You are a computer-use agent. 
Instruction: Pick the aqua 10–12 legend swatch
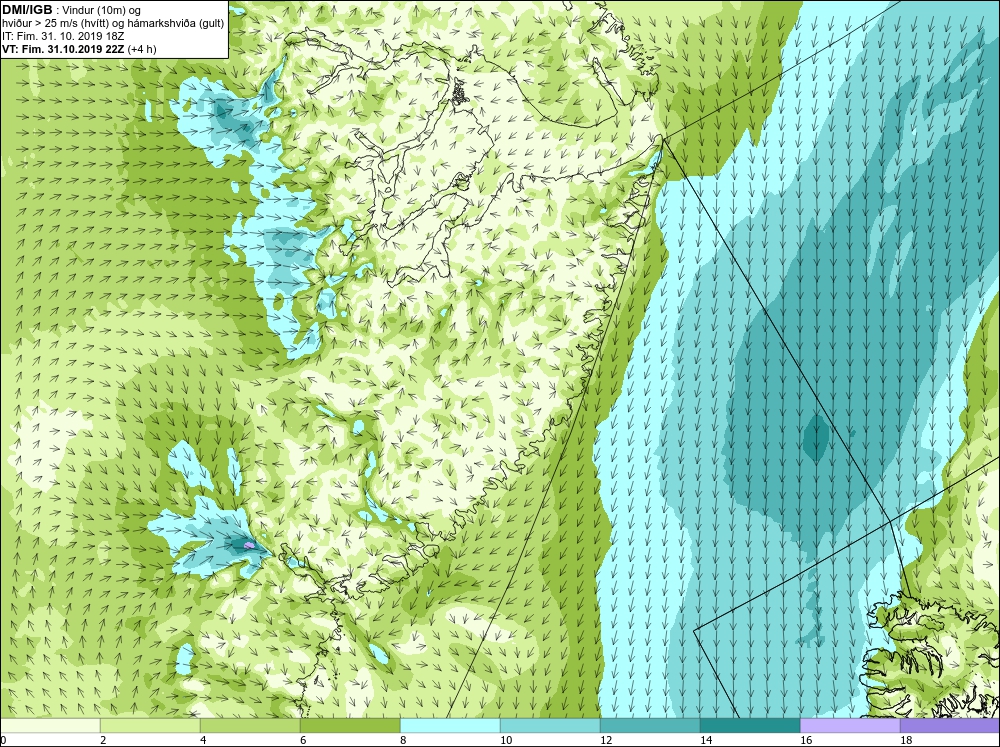(x=550, y=725)
